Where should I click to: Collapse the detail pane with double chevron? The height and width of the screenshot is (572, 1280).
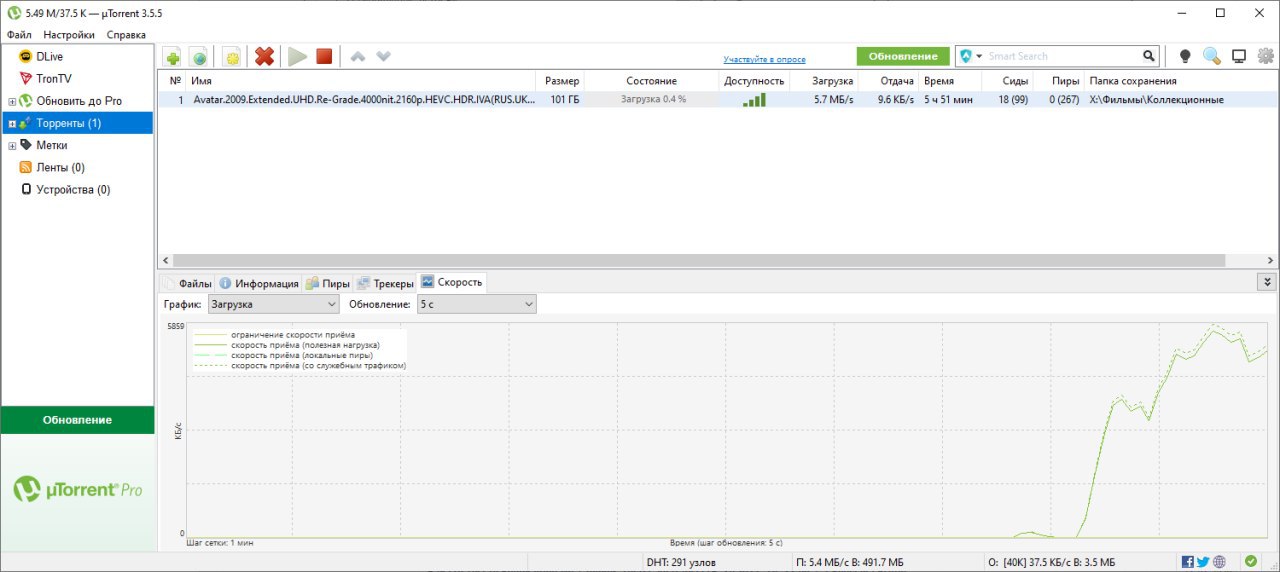coord(1267,282)
